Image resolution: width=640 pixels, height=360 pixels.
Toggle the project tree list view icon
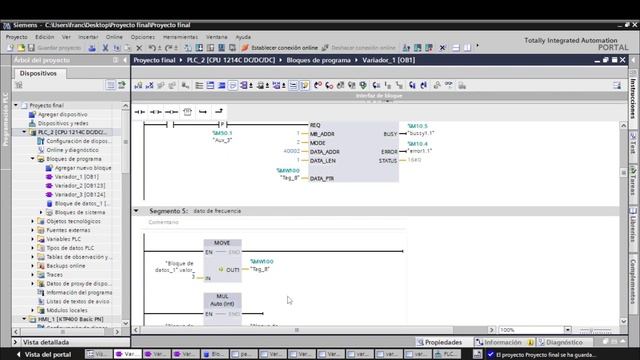(111, 85)
